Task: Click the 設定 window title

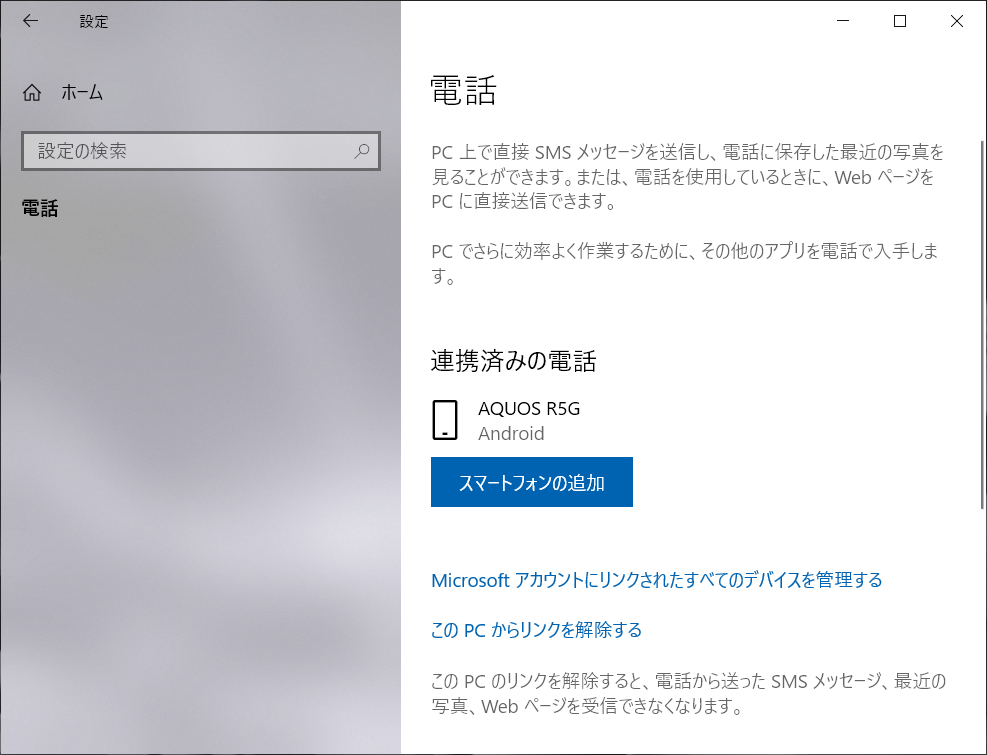Action: [94, 21]
